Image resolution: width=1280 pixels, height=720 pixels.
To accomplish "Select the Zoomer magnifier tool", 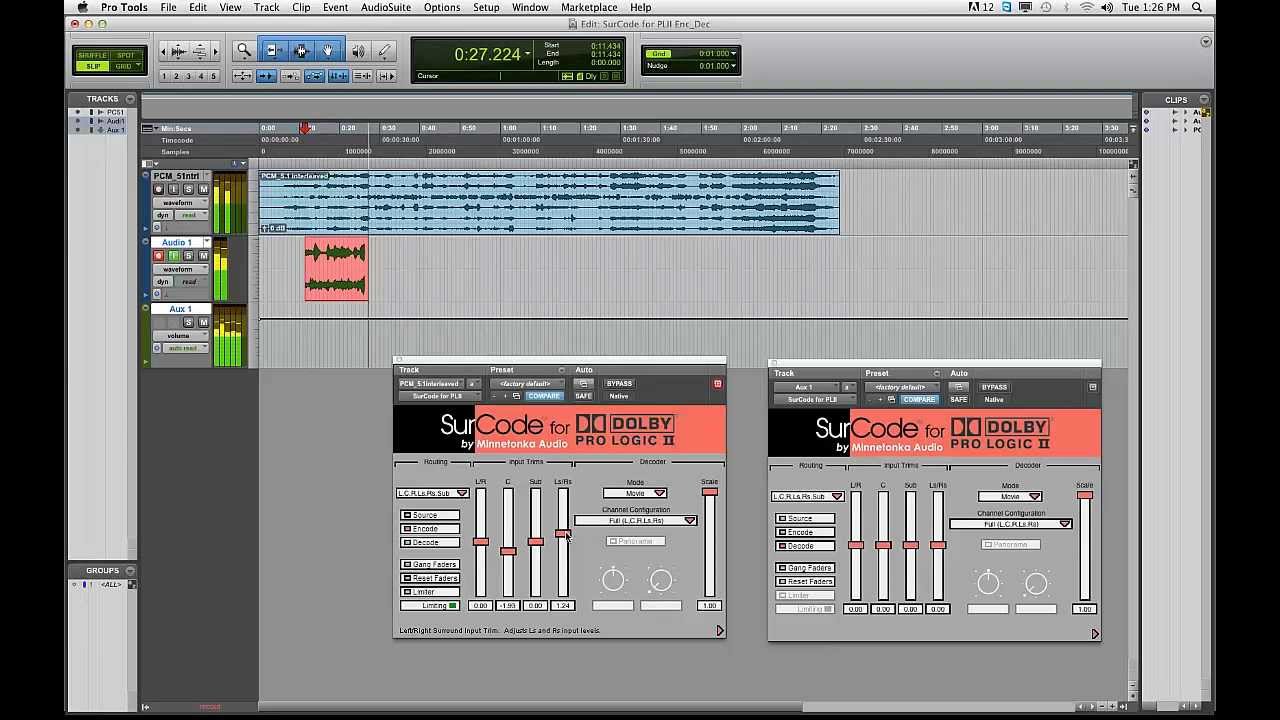I will (x=243, y=50).
